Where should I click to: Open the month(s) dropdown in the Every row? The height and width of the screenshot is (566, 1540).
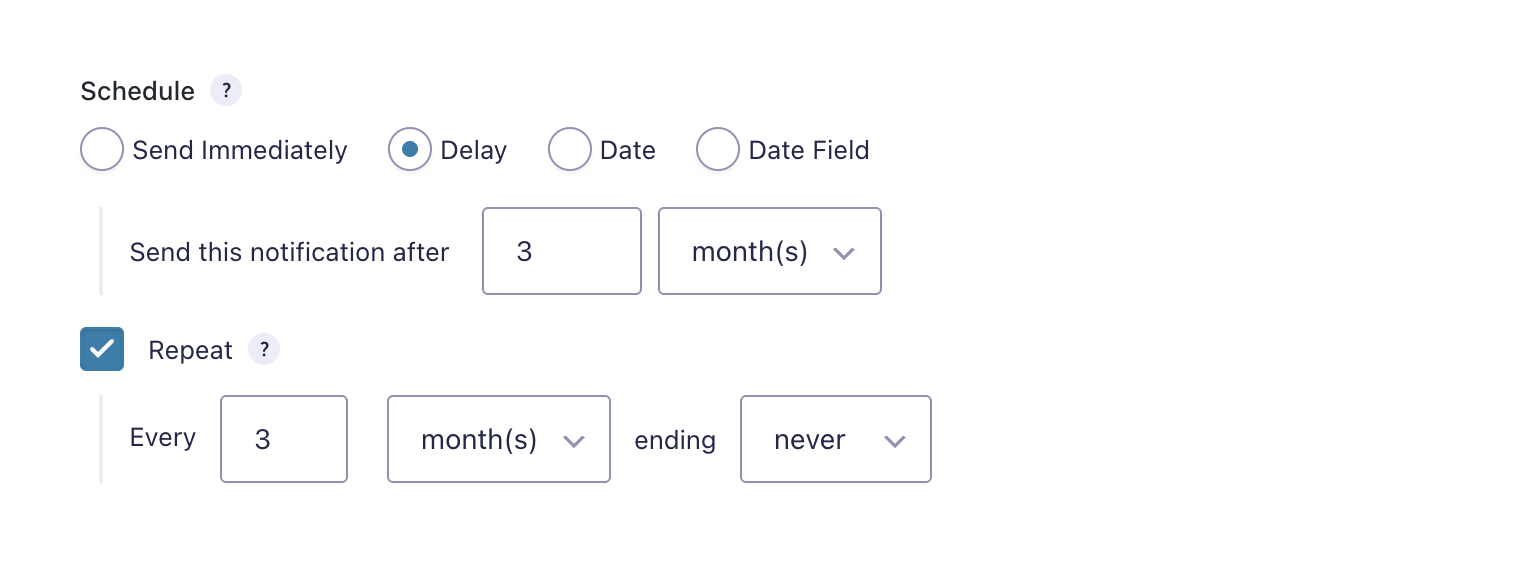pyautogui.click(x=498, y=440)
